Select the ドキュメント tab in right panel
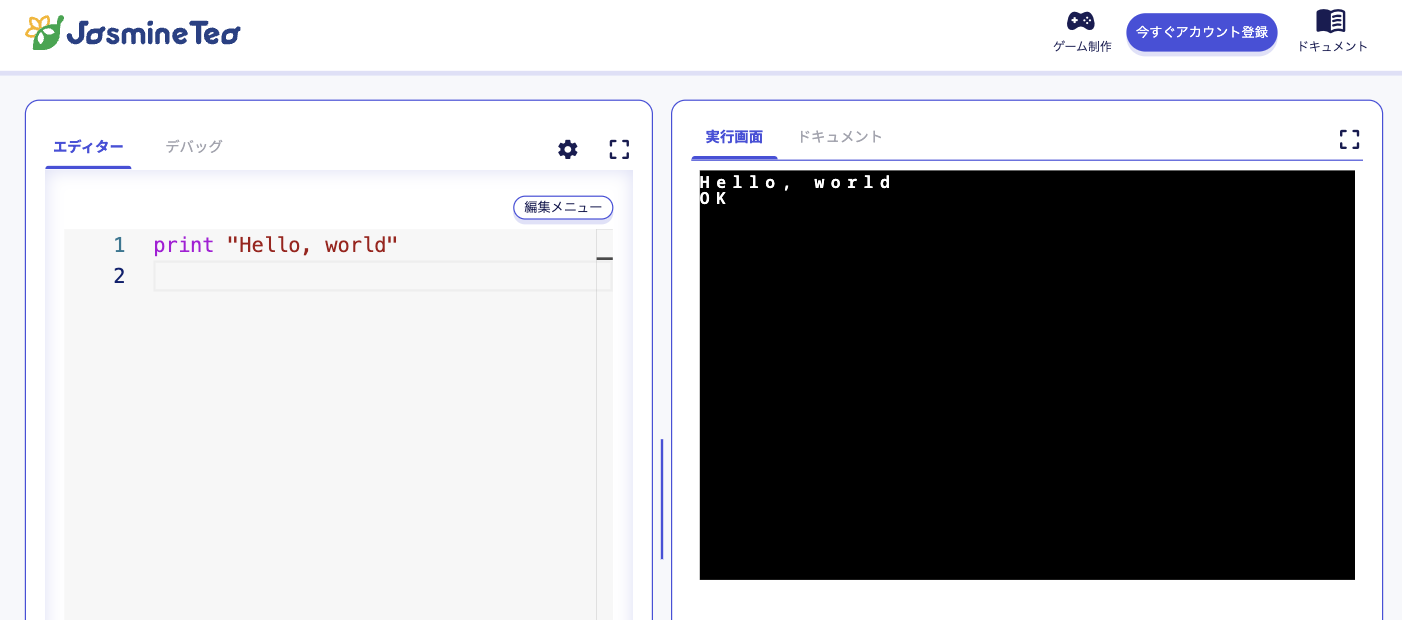This screenshot has width=1402, height=620. tap(839, 137)
